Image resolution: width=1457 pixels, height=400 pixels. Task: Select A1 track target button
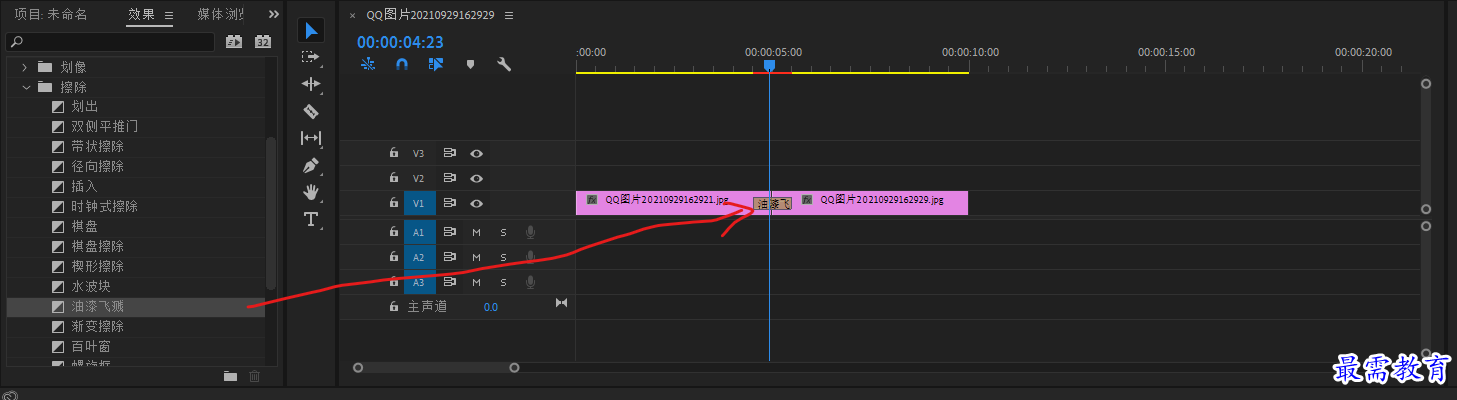(x=419, y=232)
